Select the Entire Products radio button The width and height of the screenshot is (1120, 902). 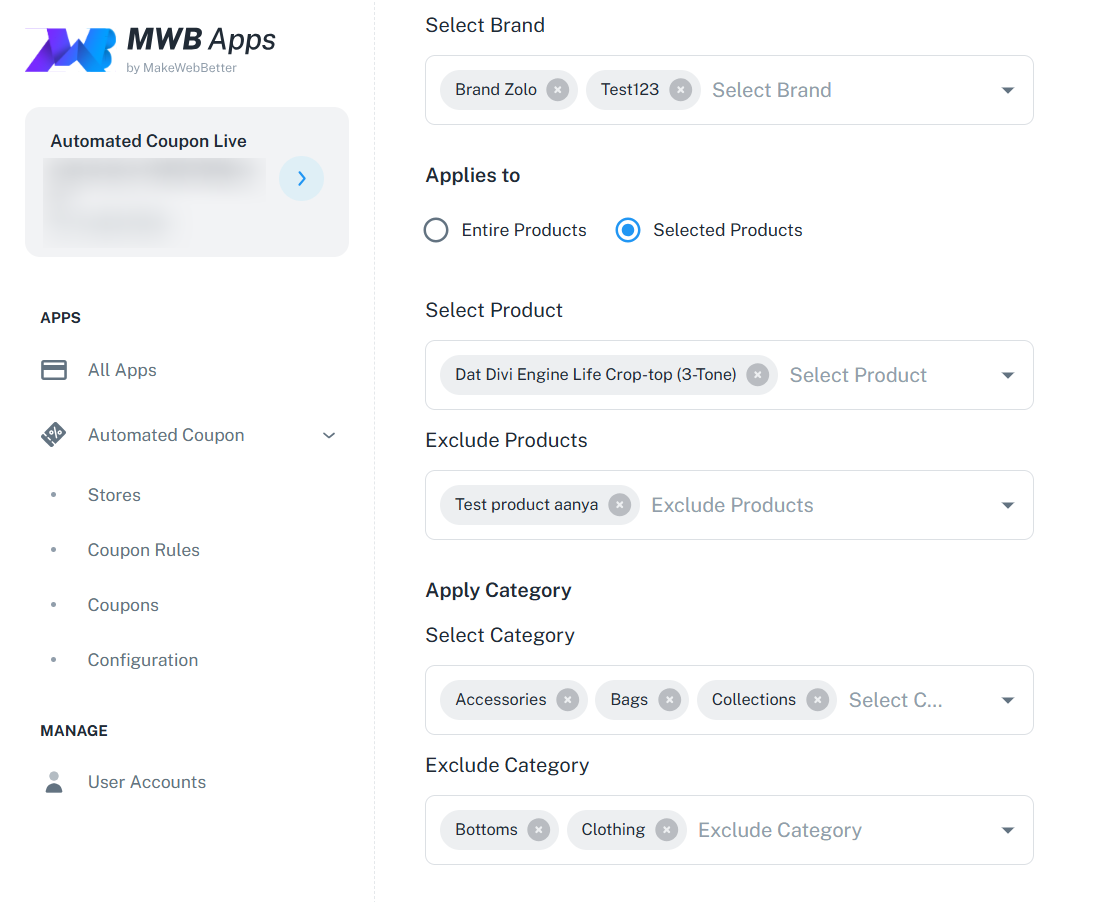pyautogui.click(x=436, y=230)
